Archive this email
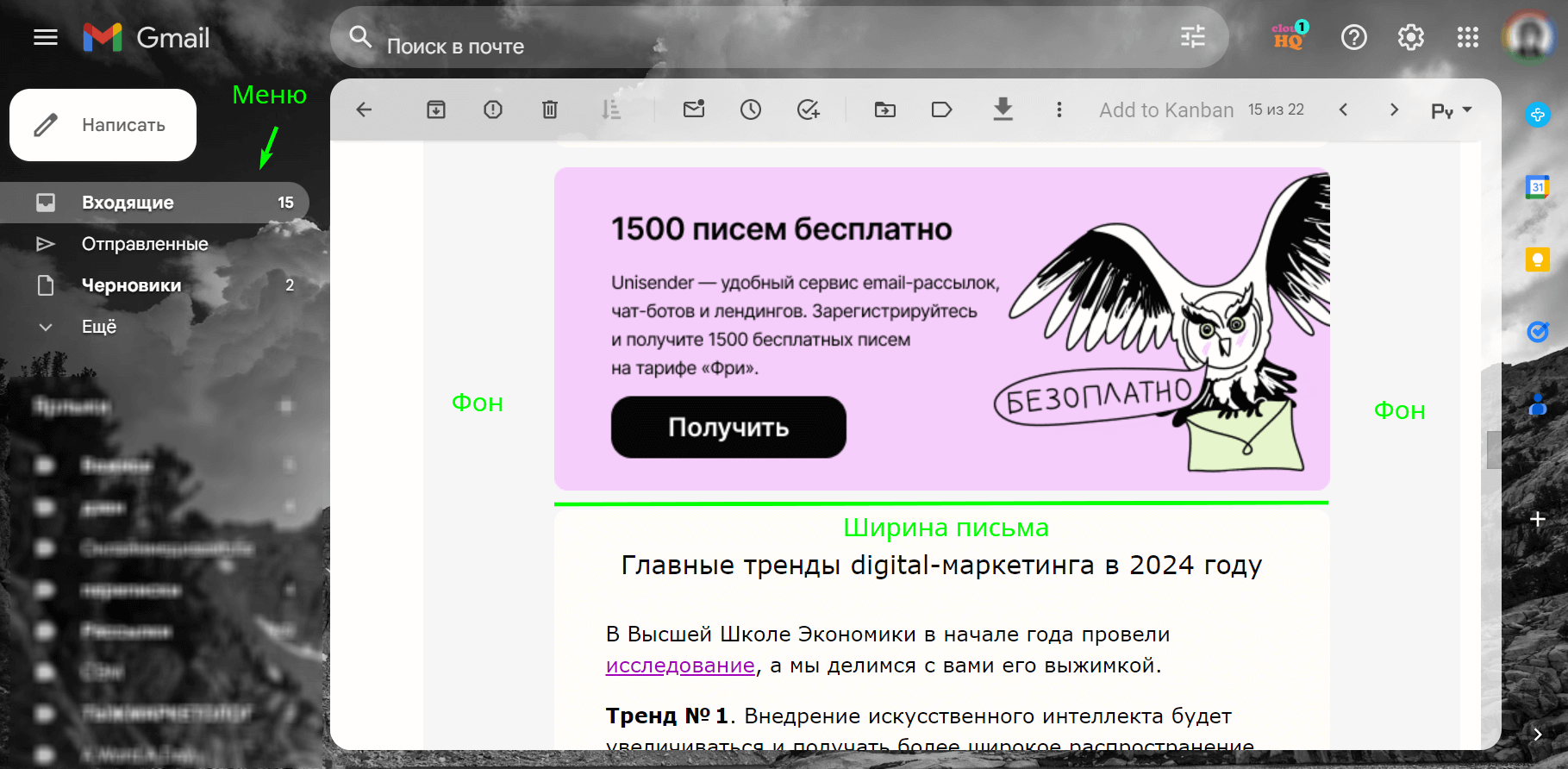 click(x=436, y=109)
